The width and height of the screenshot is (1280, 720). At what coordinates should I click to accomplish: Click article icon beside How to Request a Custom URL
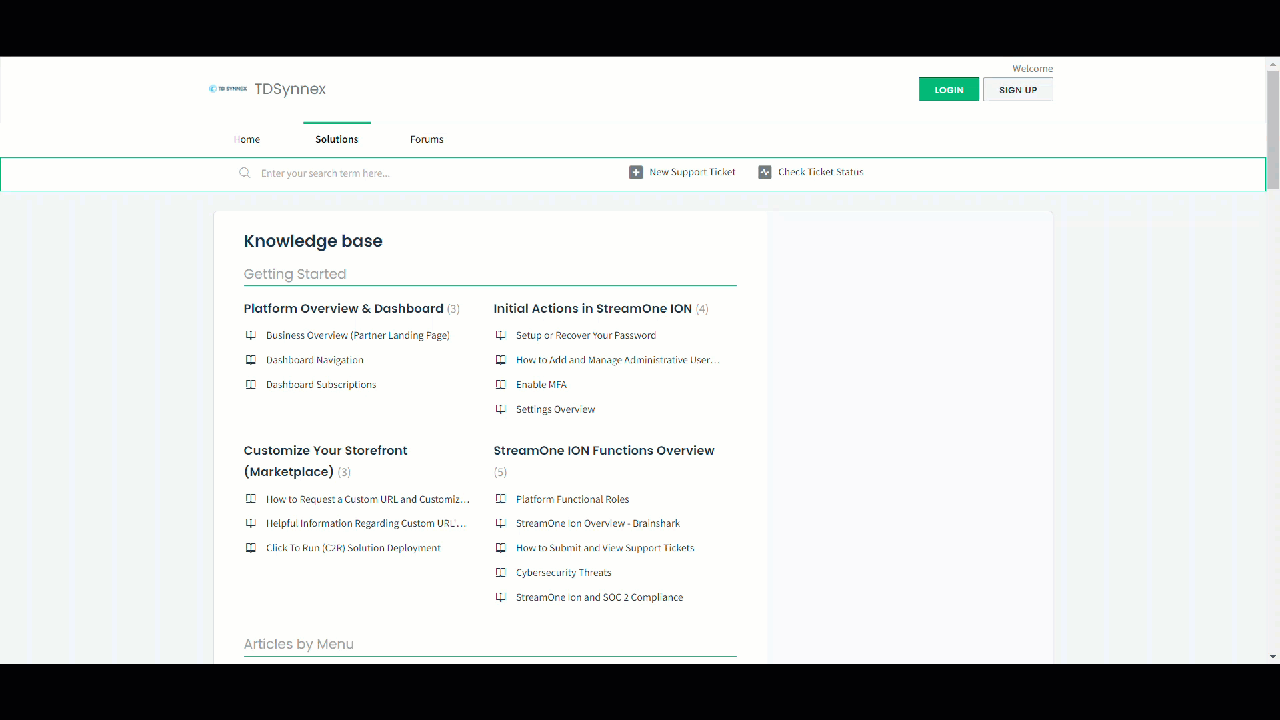[x=251, y=499]
